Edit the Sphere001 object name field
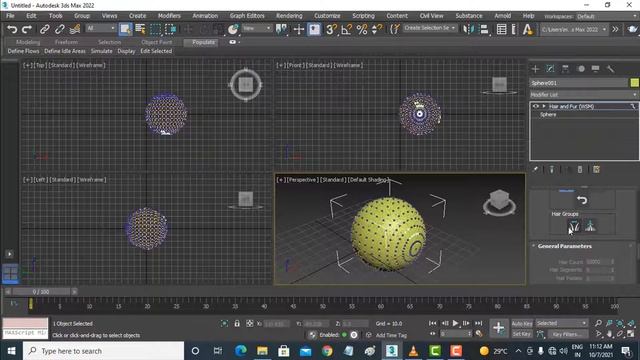The width and height of the screenshot is (640, 360). (x=579, y=83)
